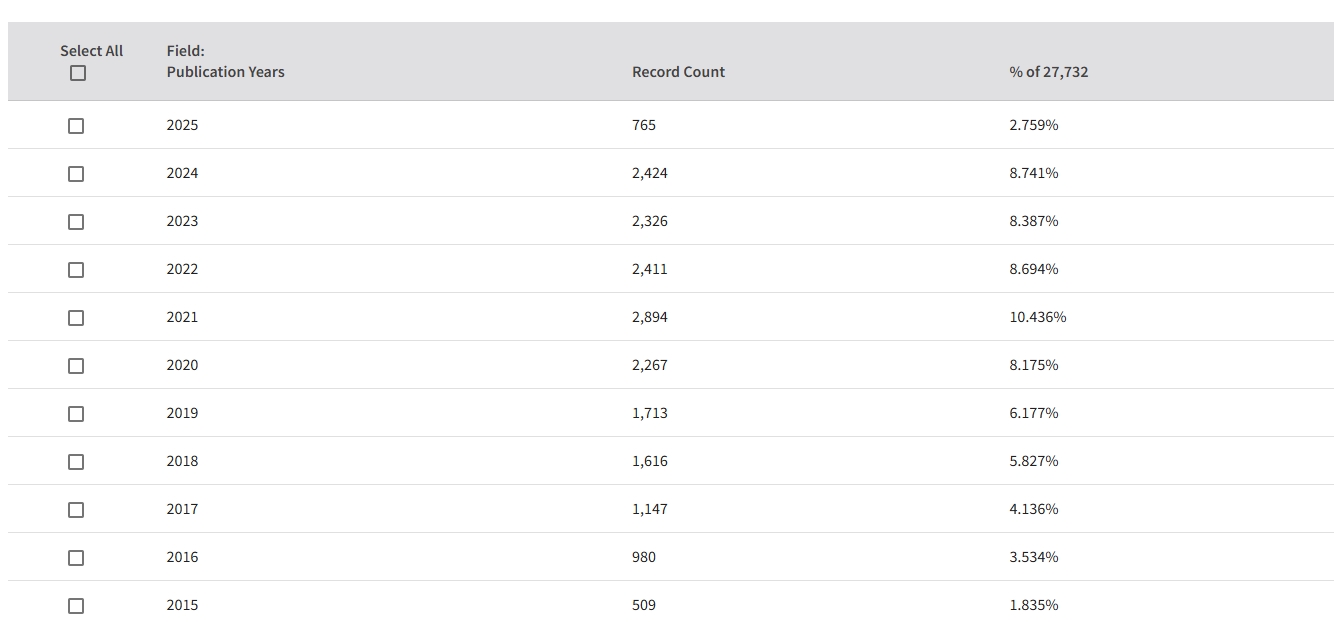
Task: Click the Record Count column header
Action: [x=678, y=72]
